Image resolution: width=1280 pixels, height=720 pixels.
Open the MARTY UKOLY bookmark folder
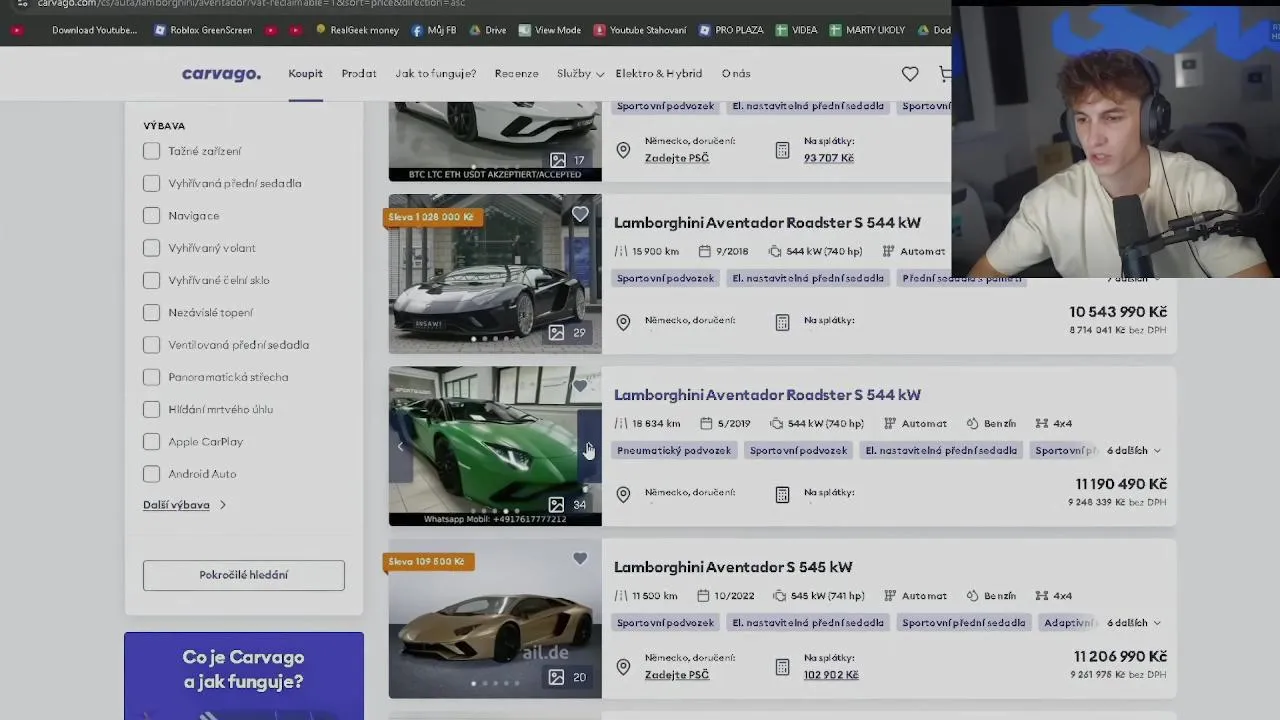coord(867,30)
